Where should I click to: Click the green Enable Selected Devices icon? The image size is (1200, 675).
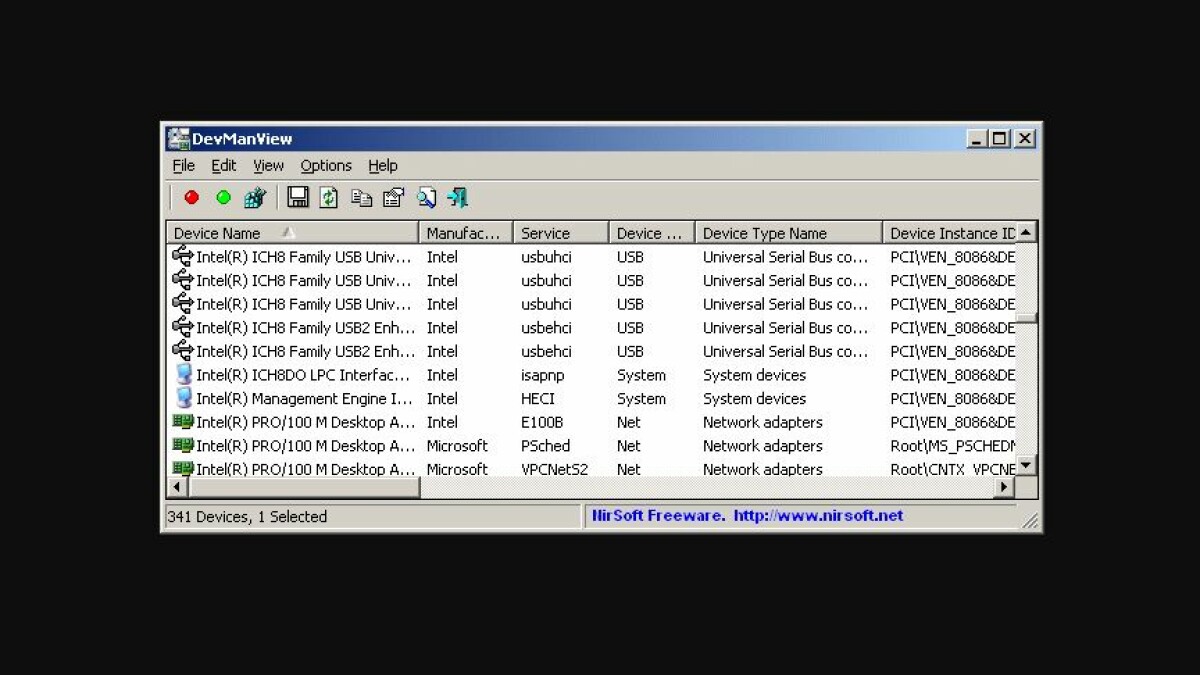click(223, 198)
